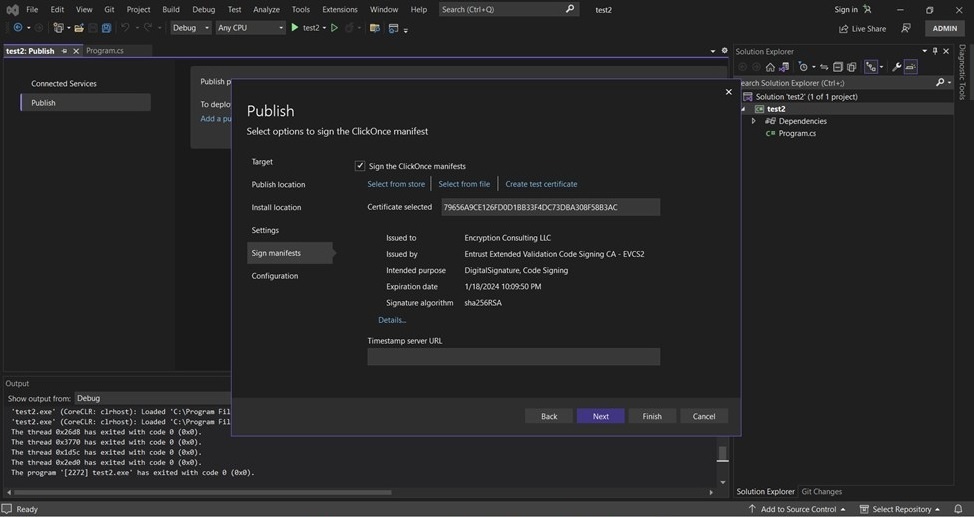Select the Configuration wizard step
The width and height of the screenshot is (974, 517).
[275, 276]
